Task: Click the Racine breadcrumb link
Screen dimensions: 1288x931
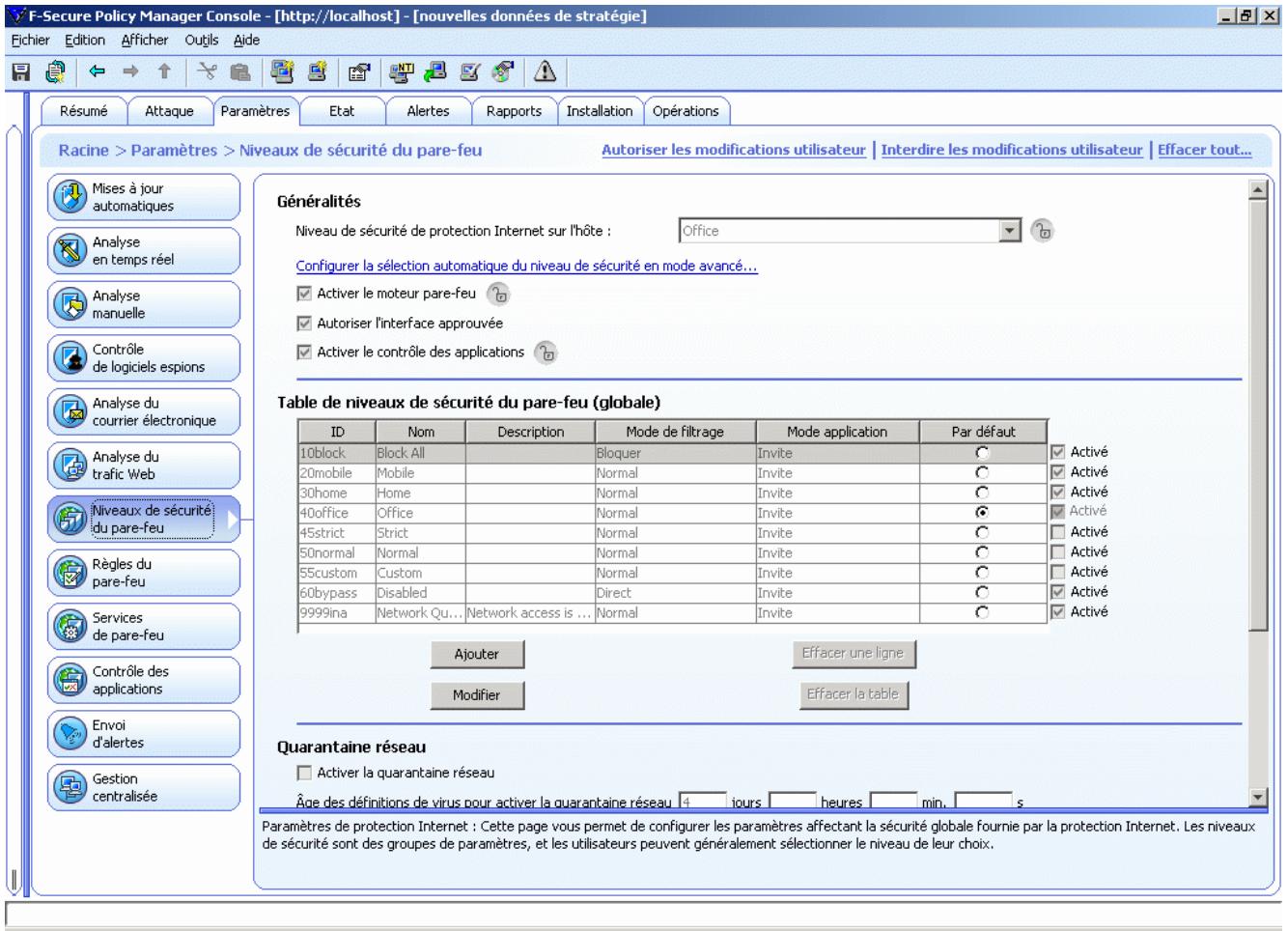Action: (84, 150)
